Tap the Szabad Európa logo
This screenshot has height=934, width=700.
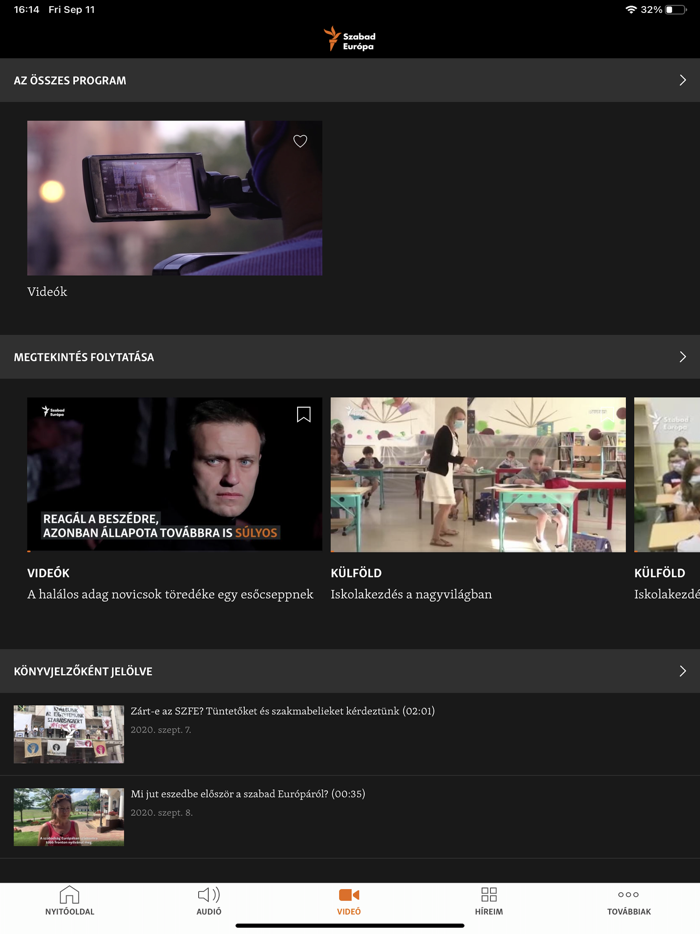(350, 39)
